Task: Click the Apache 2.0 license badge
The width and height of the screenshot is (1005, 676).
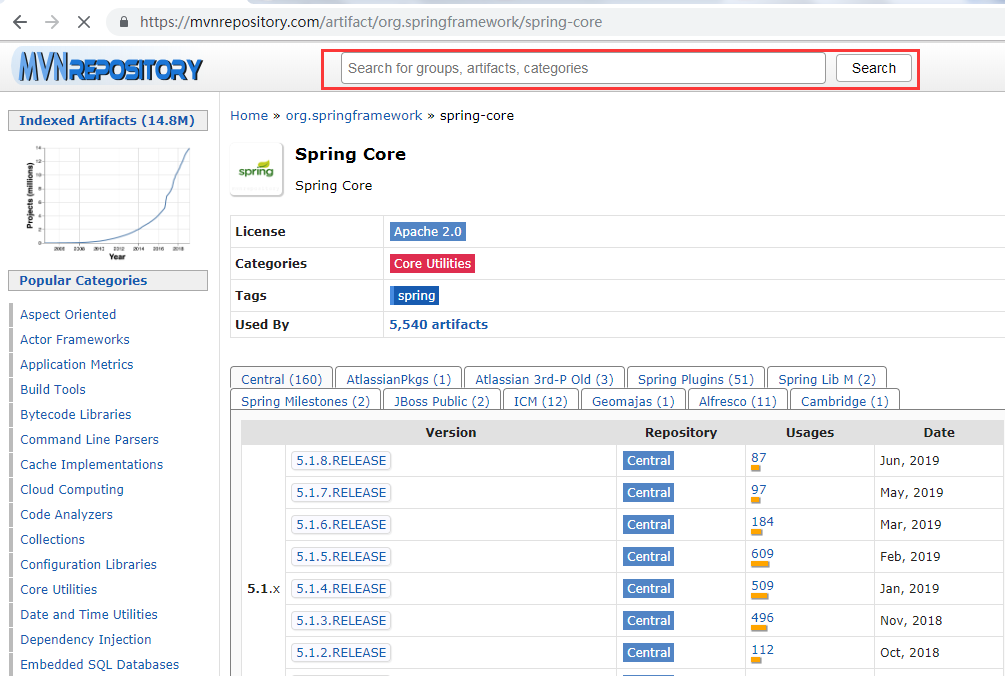Action: point(428,231)
